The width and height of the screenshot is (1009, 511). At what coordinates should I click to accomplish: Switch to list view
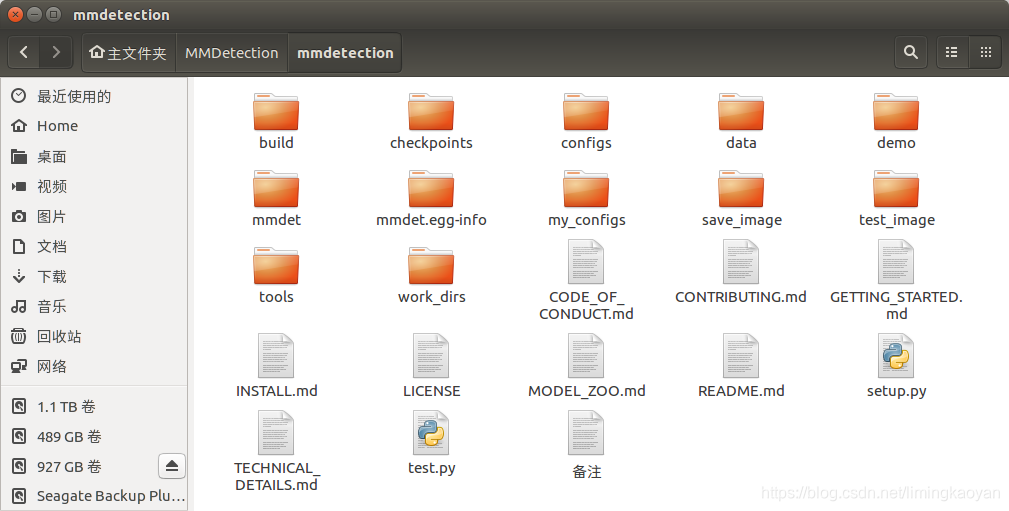(x=952, y=52)
